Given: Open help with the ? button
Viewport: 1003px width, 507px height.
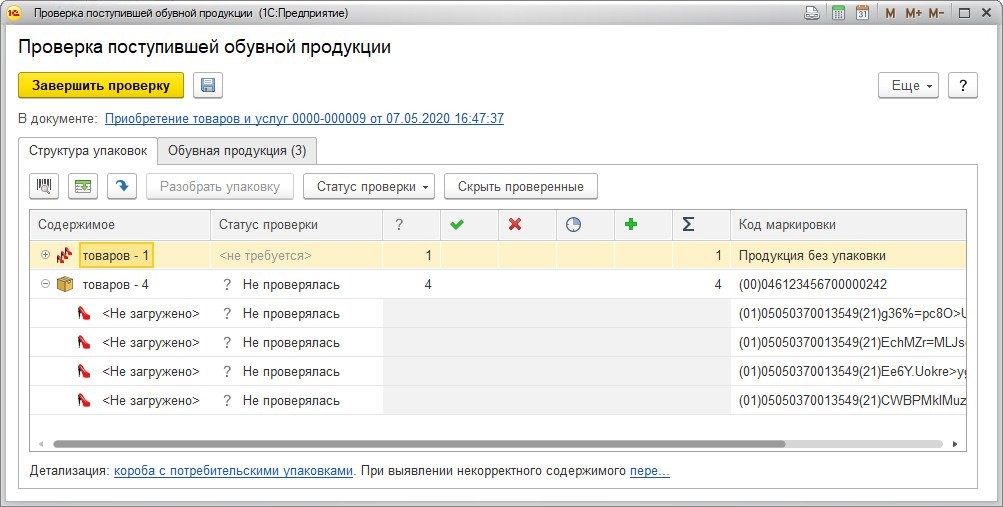Looking at the screenshot, I should [x=963, y=86].
